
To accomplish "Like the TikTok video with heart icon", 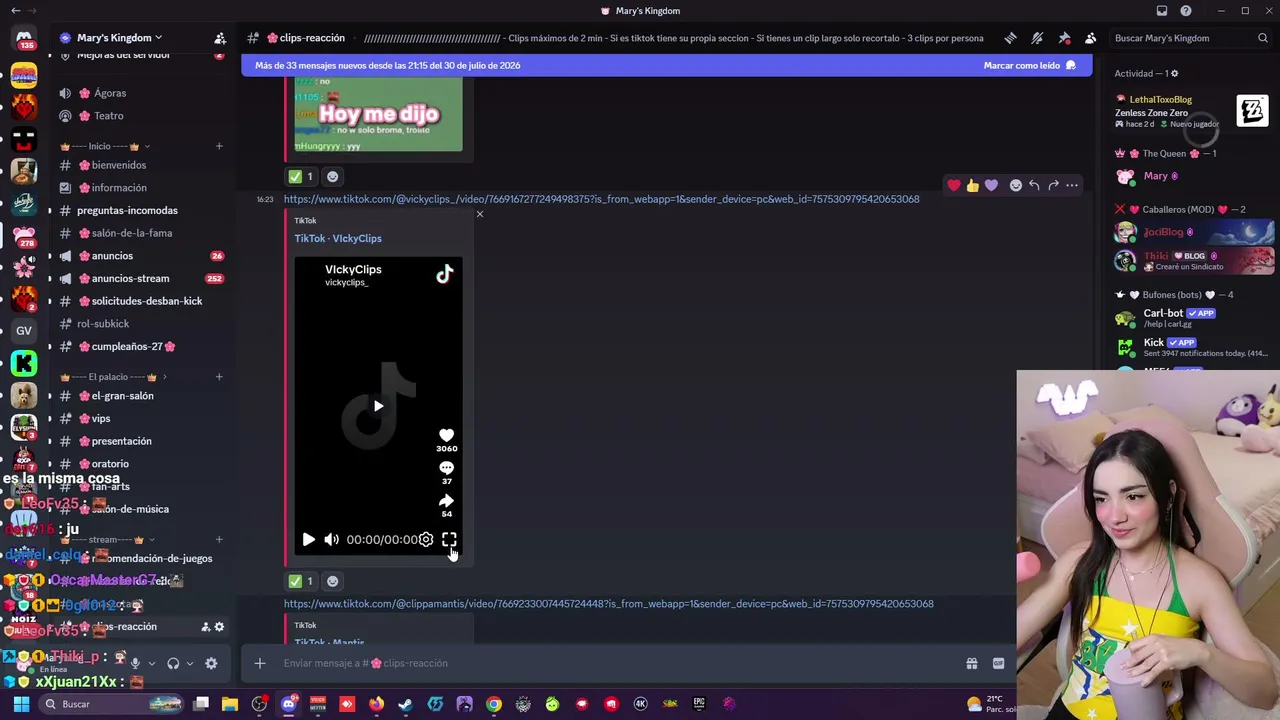I will pos(446,435).
